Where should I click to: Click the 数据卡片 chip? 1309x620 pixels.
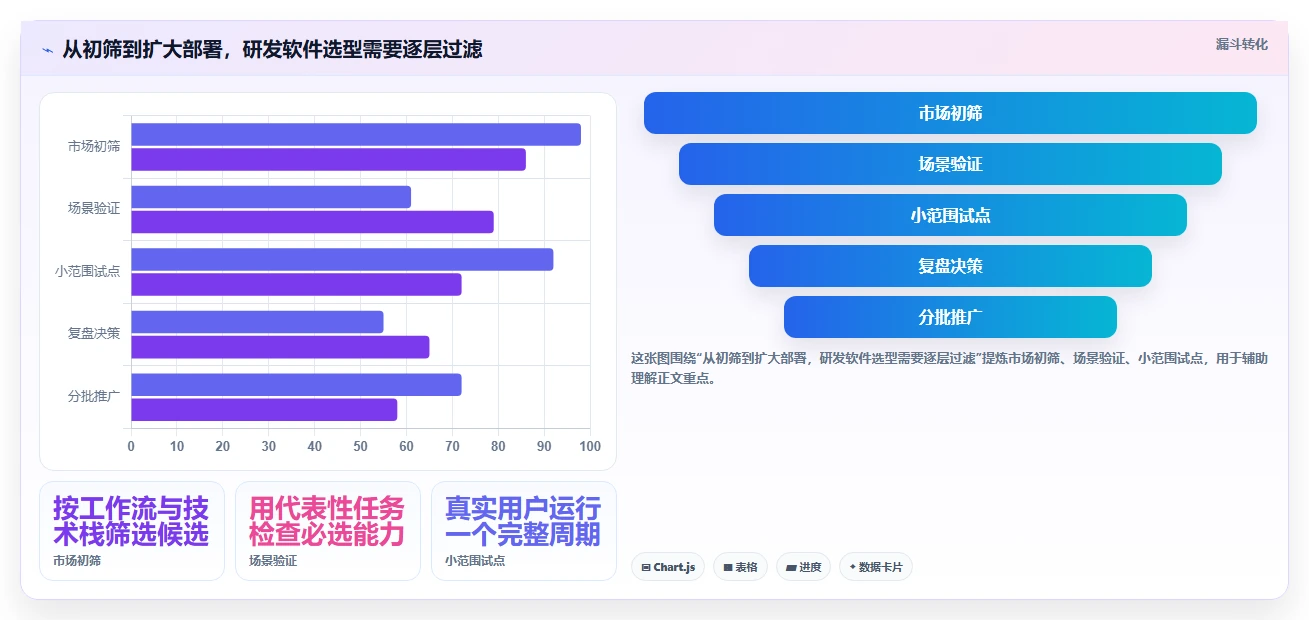[876, 567]
